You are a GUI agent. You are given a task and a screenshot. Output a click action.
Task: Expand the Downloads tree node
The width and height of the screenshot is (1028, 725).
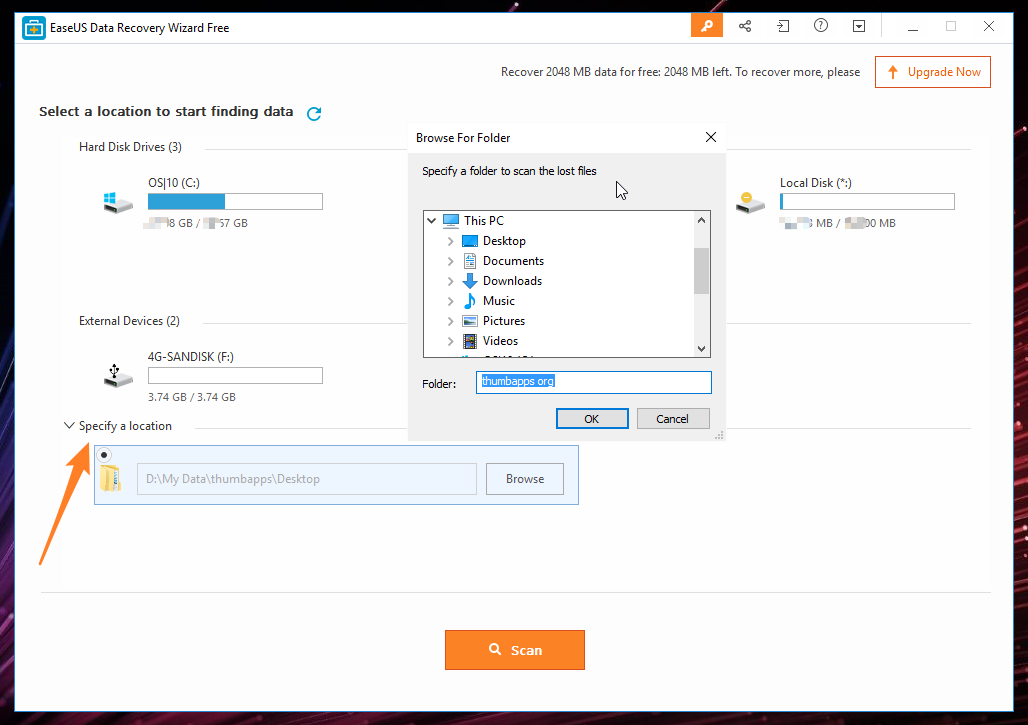pyautogui.click(x=450, y=281)
